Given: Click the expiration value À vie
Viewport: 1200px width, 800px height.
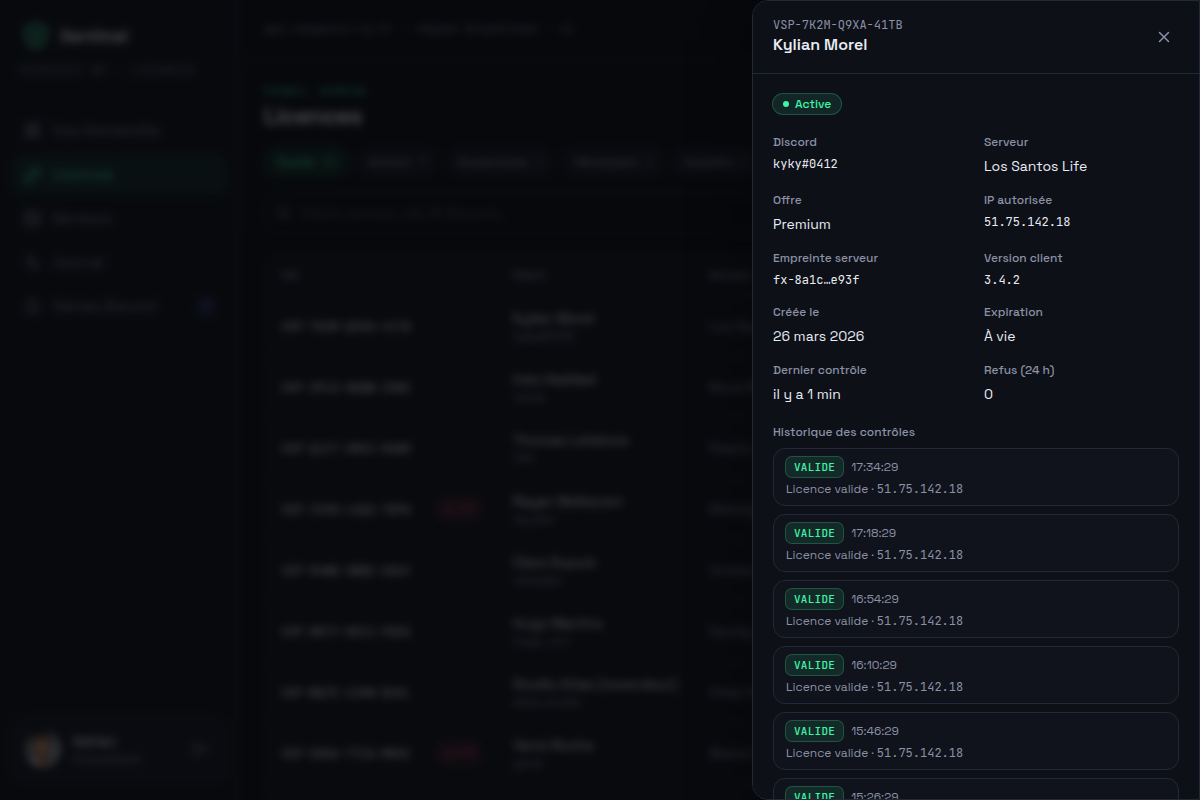Looking at the screenshot, I should tap(1000, 336).
